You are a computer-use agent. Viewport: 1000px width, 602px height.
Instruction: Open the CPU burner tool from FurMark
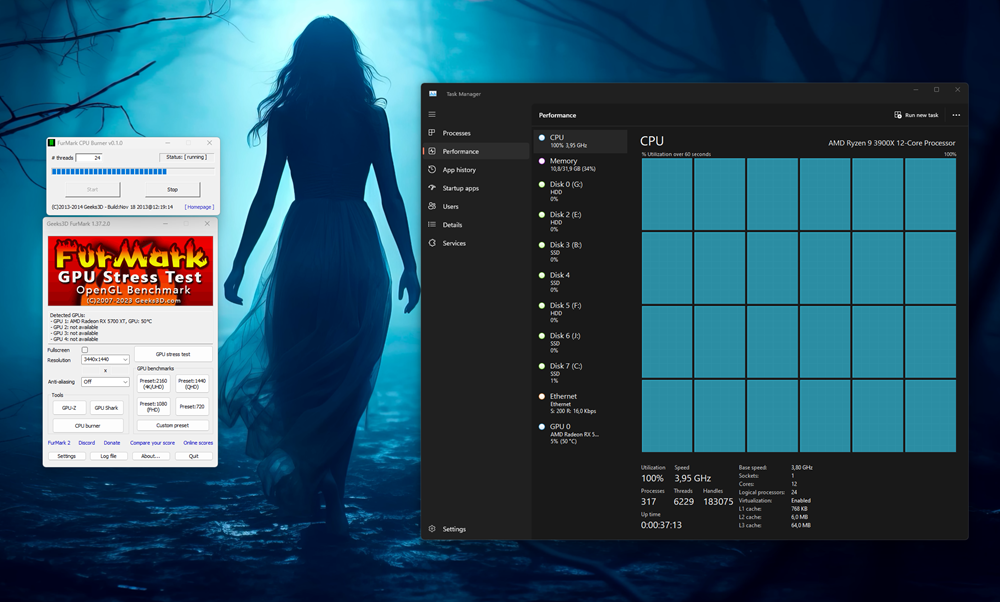88,425
